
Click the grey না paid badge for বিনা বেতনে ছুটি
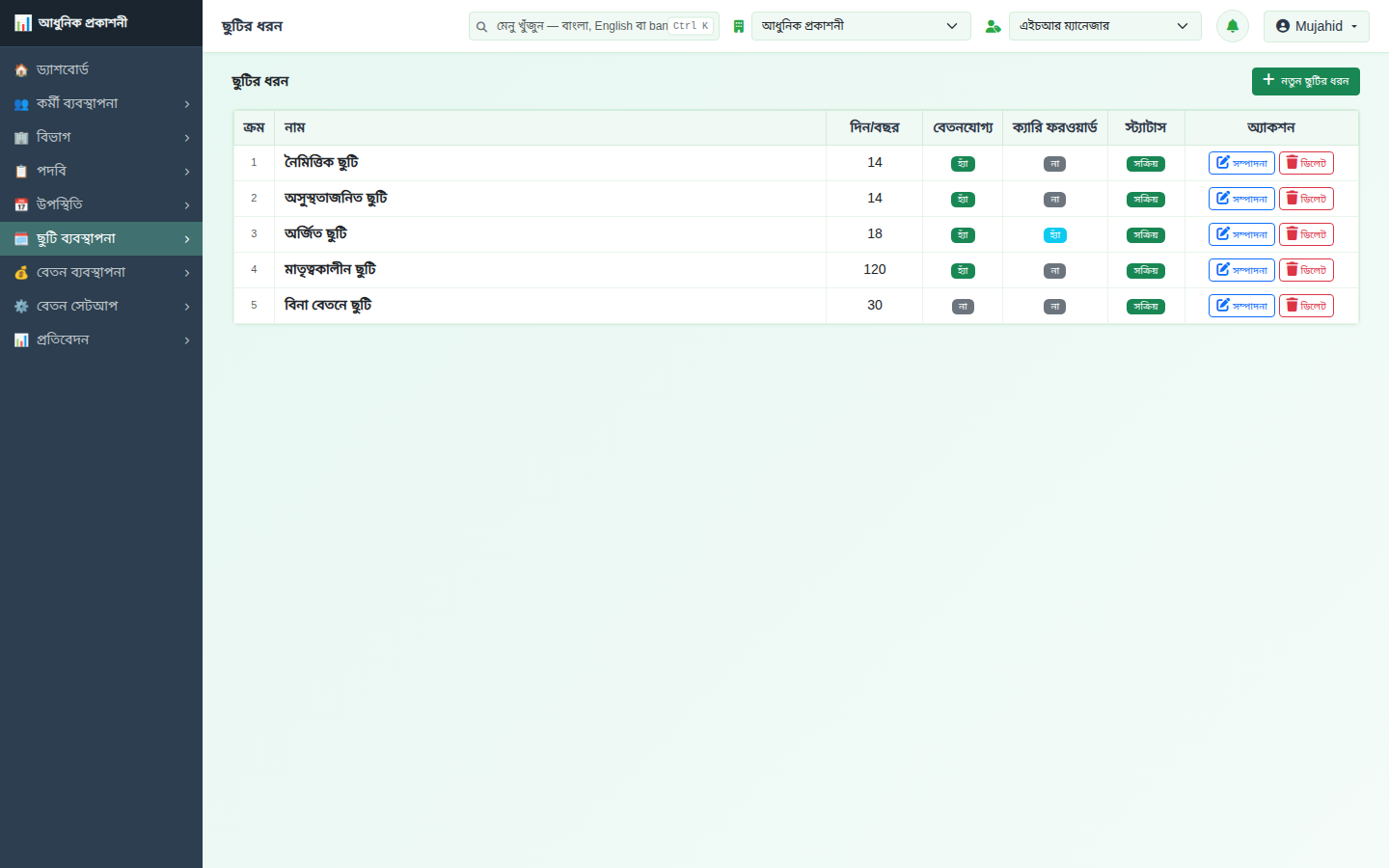[963, 307]
